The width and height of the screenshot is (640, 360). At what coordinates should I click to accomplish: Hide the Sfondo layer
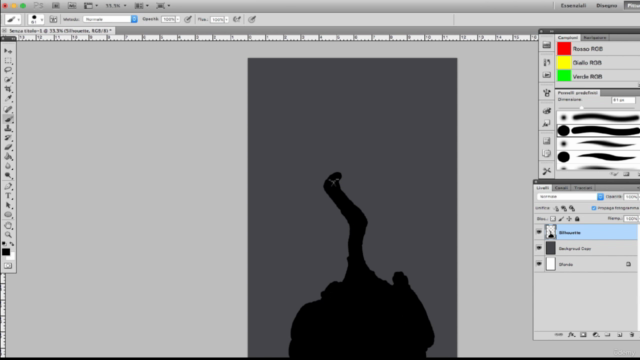click(x=539, y=264)
